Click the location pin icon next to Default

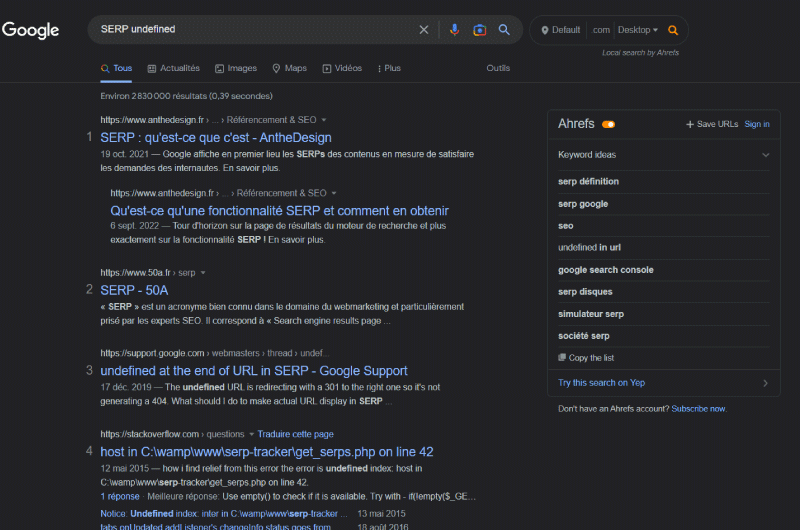click(x=544, y=30)
